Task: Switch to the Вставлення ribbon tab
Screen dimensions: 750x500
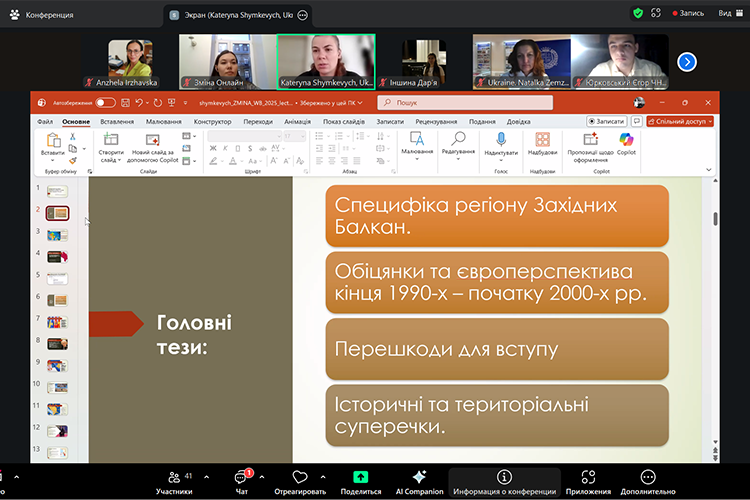Action: 117,121
